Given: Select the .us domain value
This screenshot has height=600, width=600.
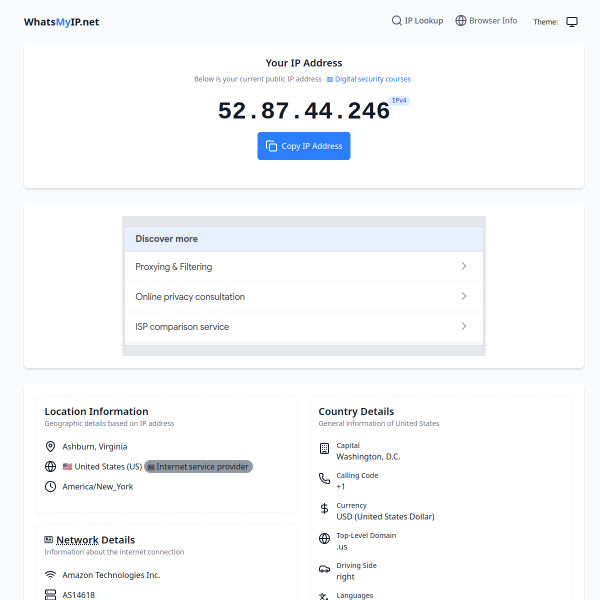Looking at the screenshot, I should tap(342, 547).
